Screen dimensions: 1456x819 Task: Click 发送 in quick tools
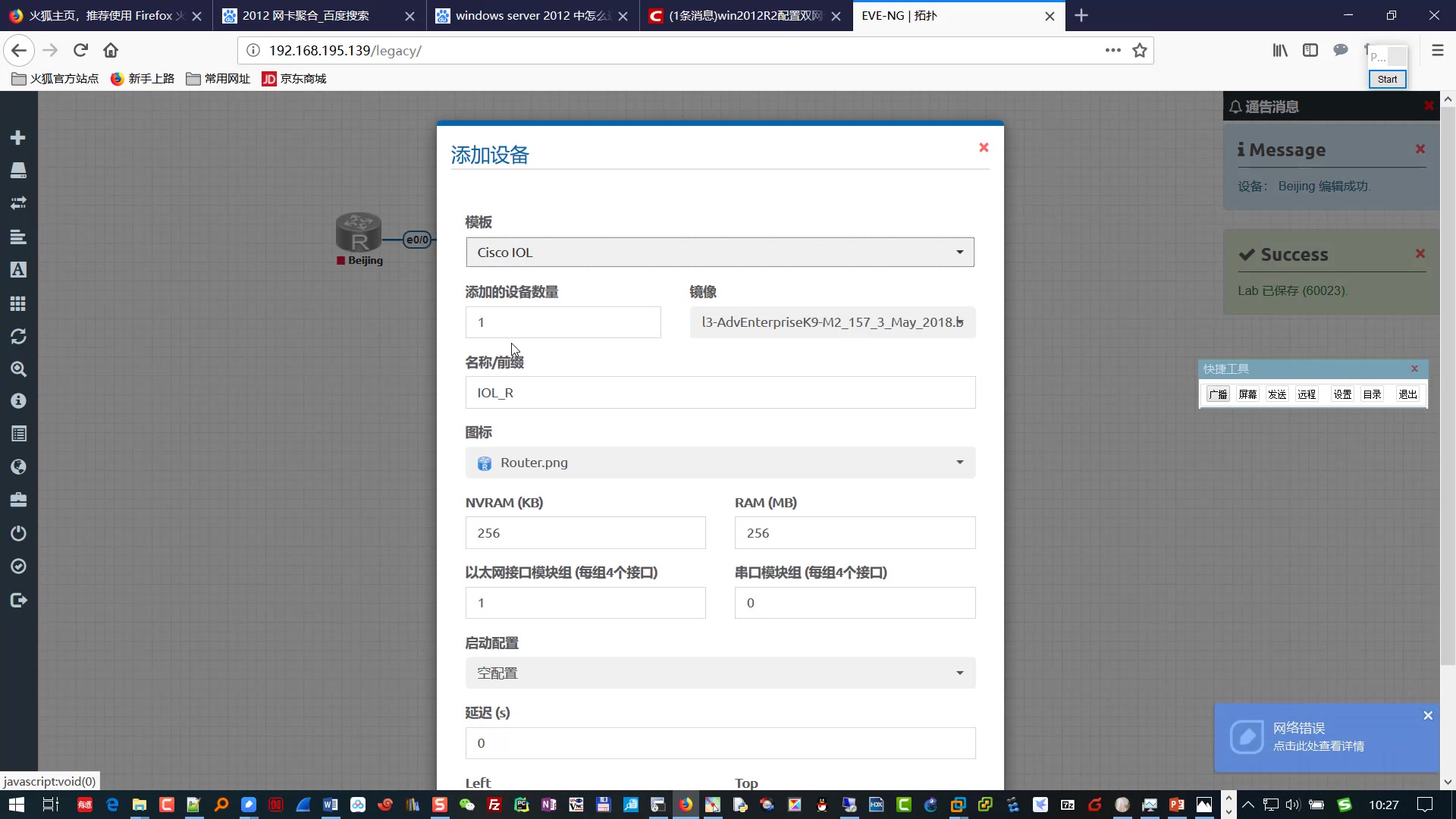tap(1277, 394)
